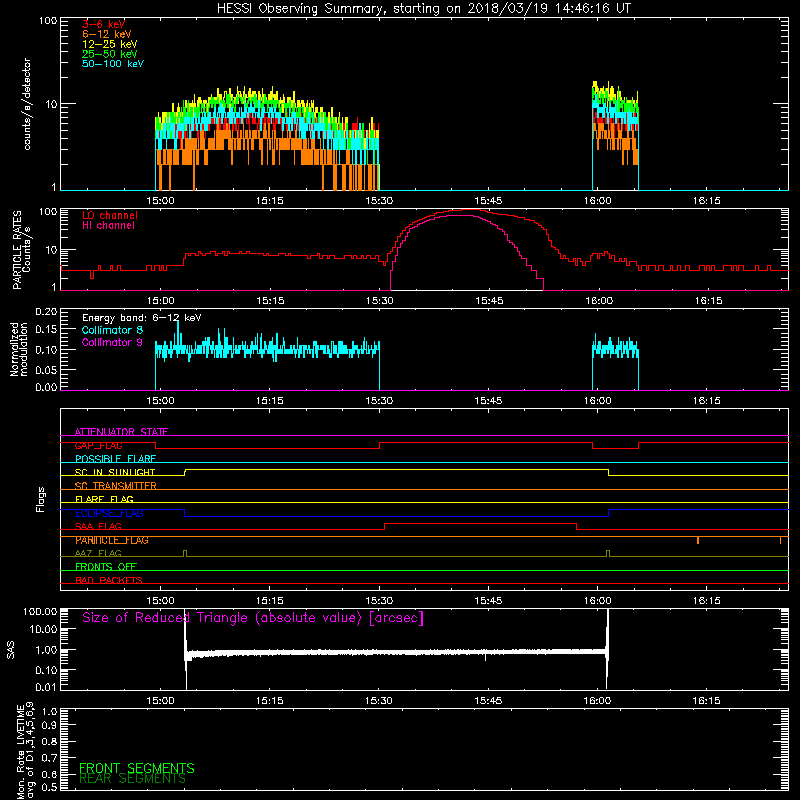Click the 'SAA_FLAG' label
This screenshot has width=800, height=800.
coord(98,526)
